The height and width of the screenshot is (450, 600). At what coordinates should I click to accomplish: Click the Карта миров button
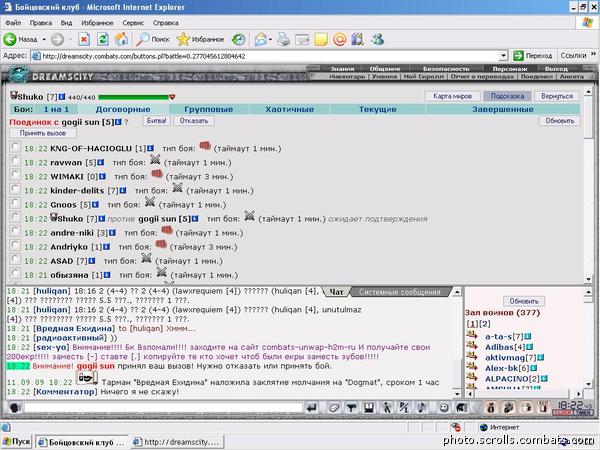click(x=452, y=96)
